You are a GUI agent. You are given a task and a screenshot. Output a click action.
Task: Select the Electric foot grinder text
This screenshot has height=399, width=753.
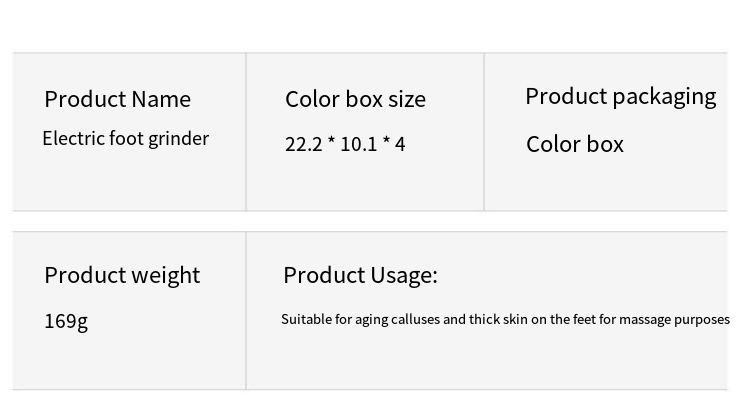tap(126, 139)
